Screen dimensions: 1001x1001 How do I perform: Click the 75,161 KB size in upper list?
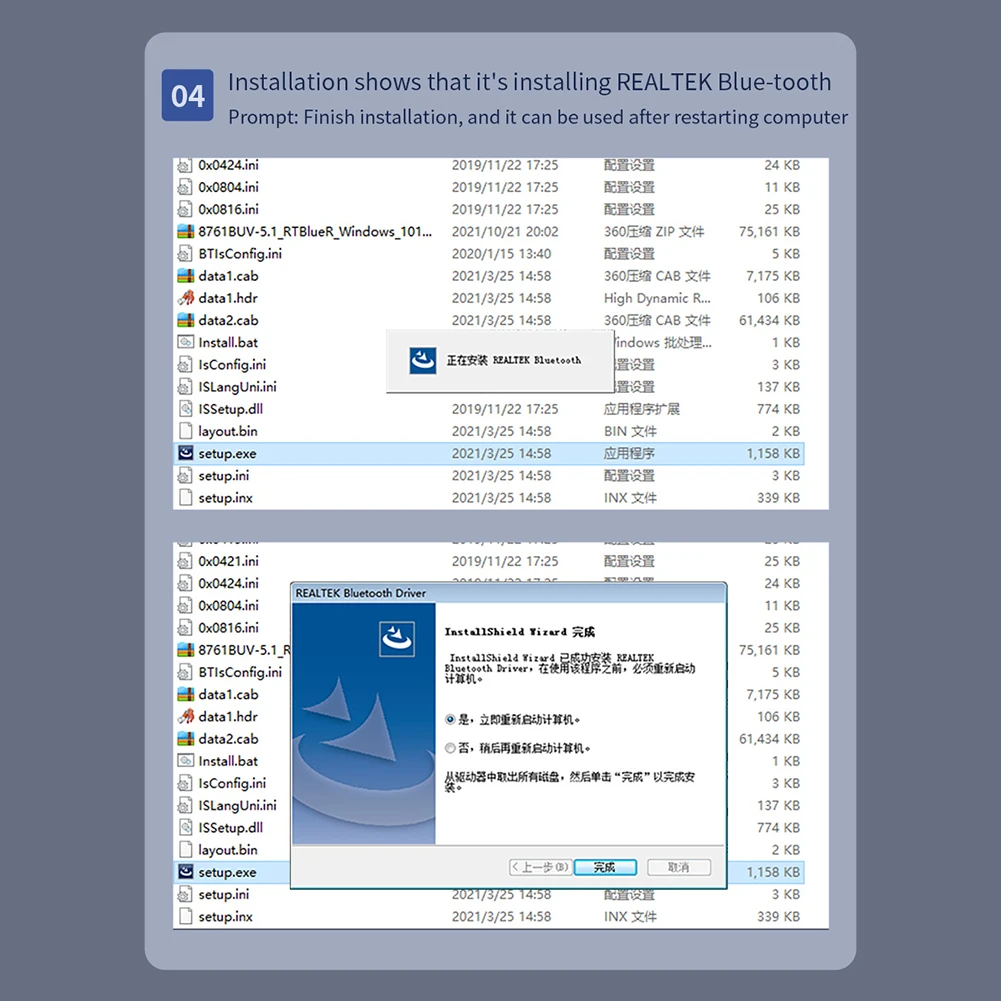point(769,232)
